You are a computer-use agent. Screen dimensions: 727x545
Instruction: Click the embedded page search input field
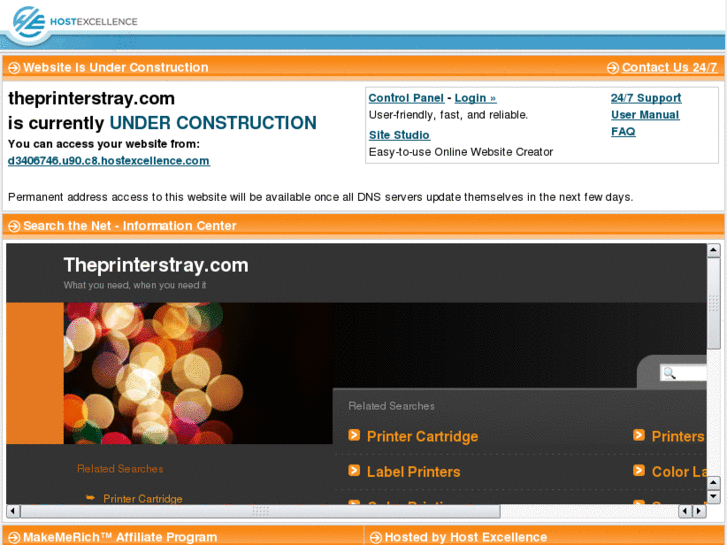point(683,373)
